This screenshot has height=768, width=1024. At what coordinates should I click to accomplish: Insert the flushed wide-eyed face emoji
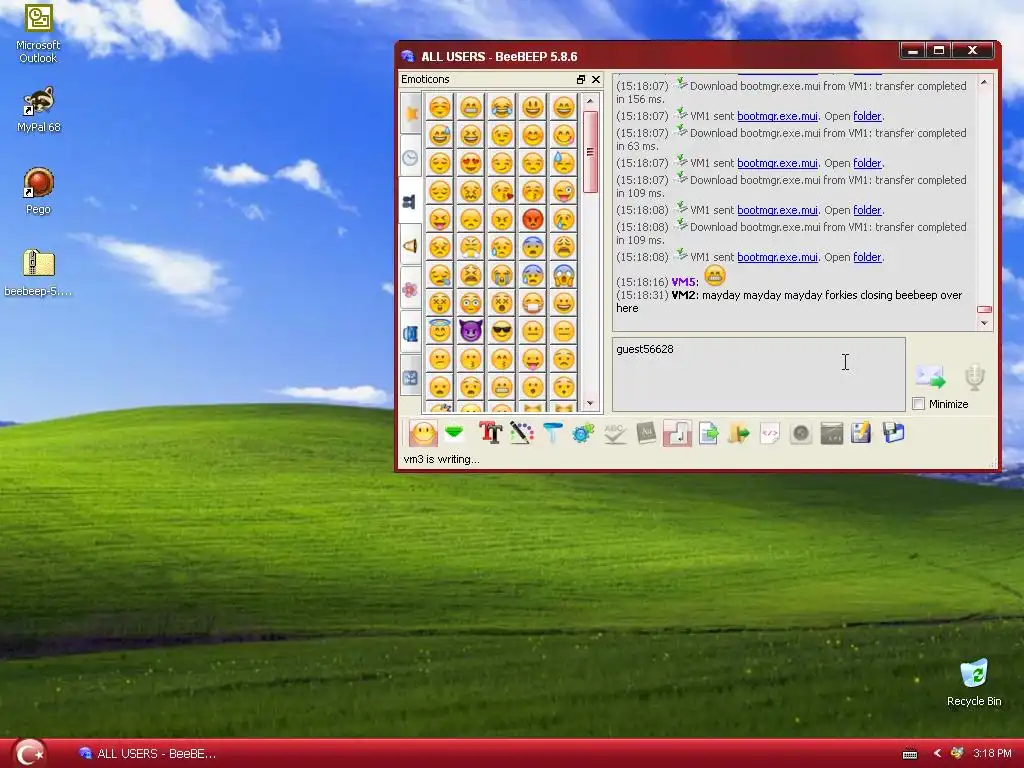tap(471, 303)
